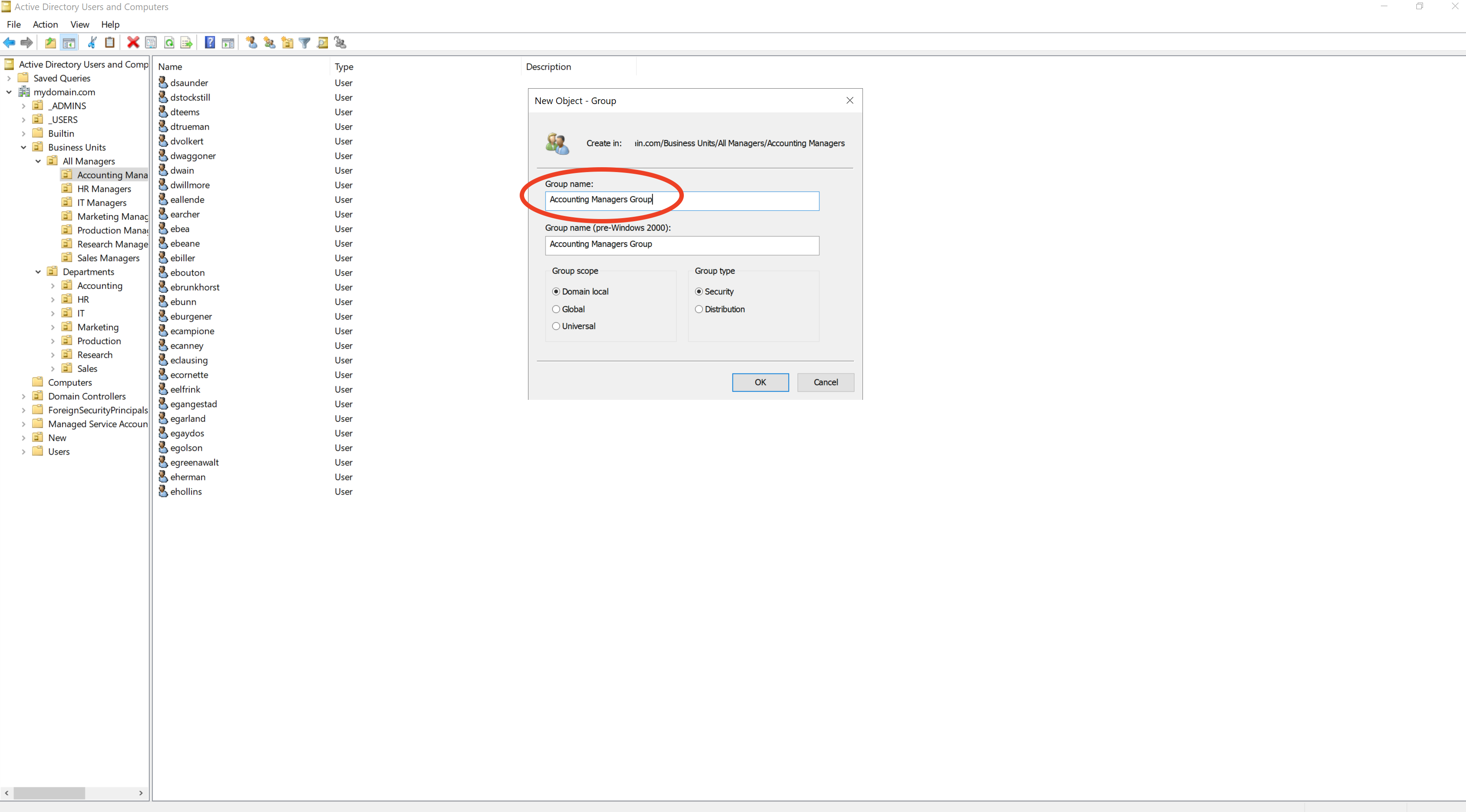Viewport: 1466px width, 812px height.
Task: Open the Action menu
Action: [x=45, y=25]
